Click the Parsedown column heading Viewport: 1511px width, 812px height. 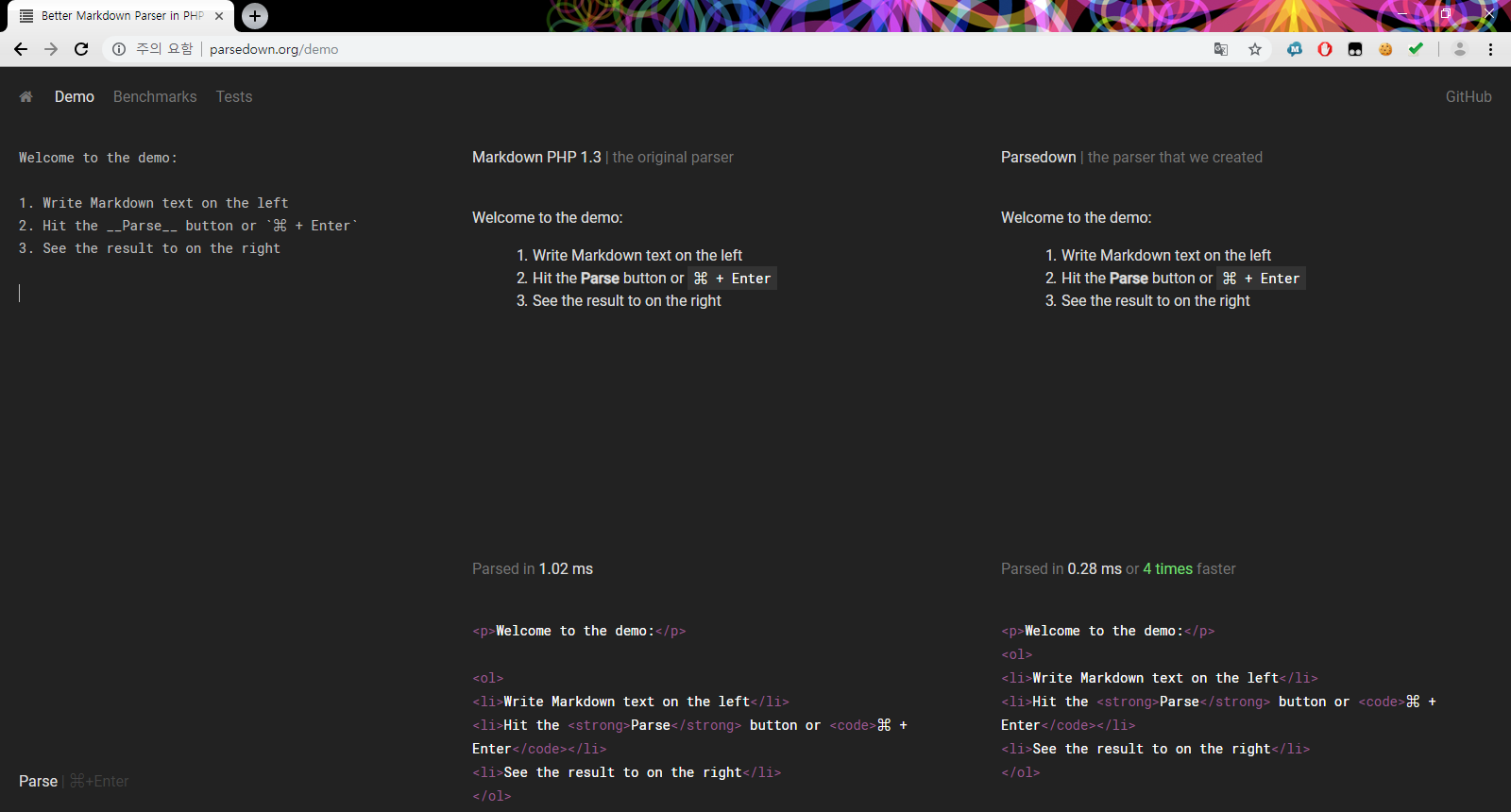pyautogui.click(x=1039, y=157)
